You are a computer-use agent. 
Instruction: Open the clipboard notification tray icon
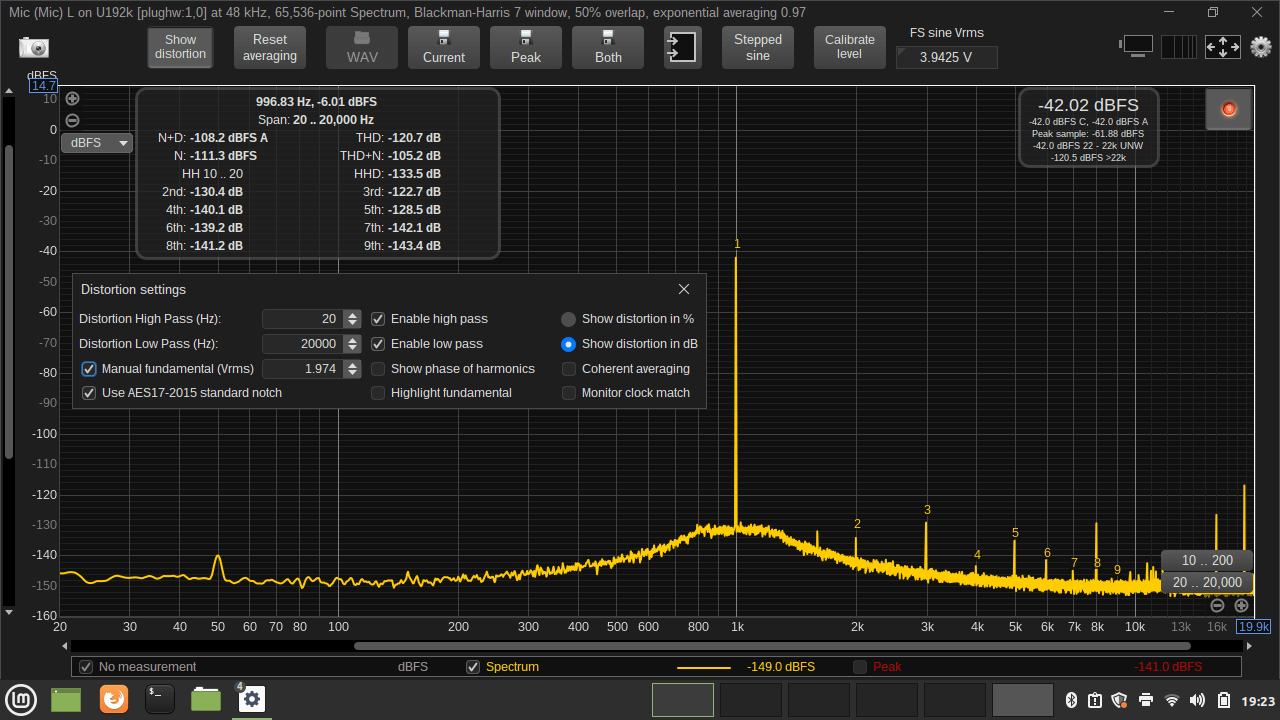tap(1095, 699)
